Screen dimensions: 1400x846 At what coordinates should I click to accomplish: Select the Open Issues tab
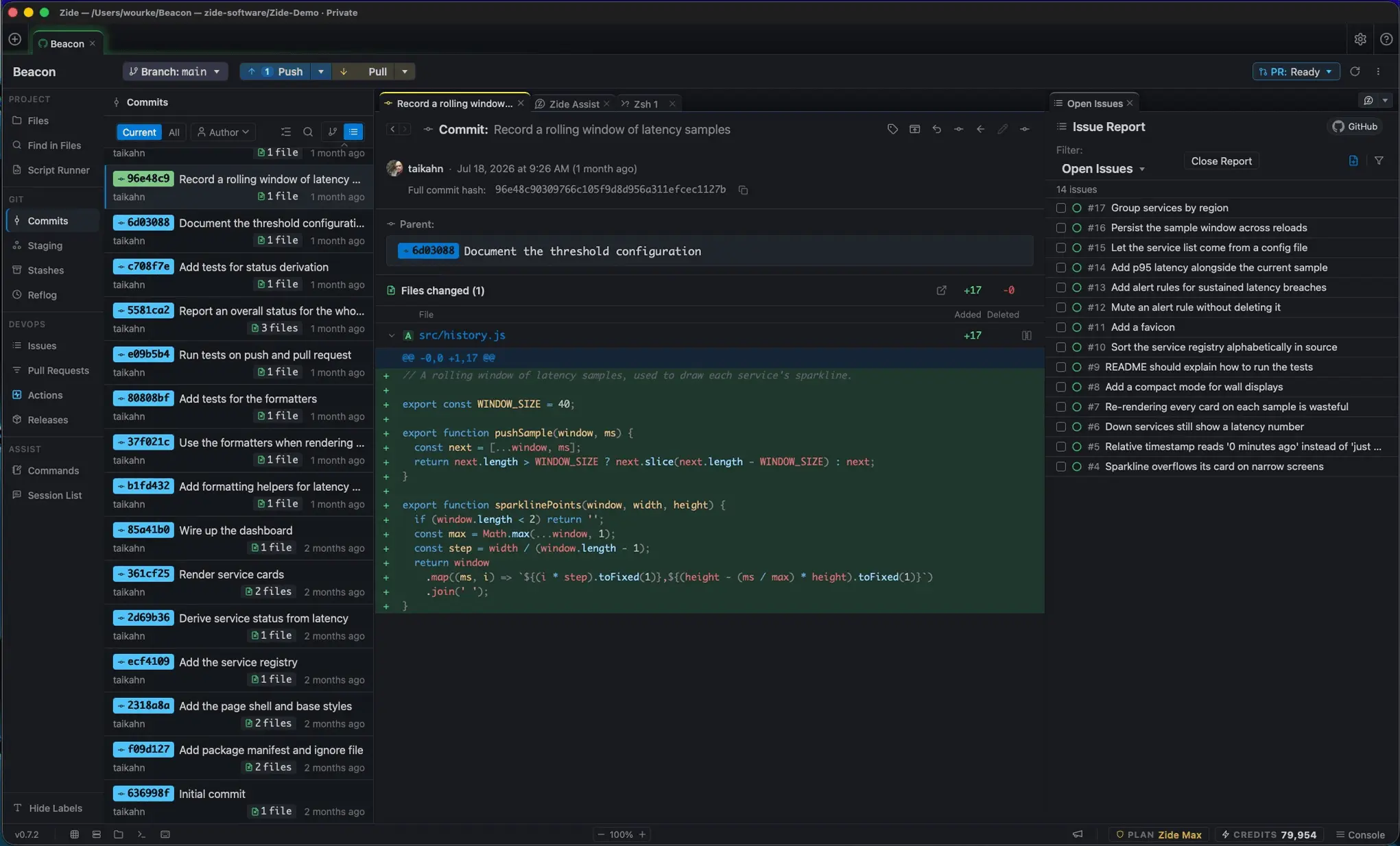(1094, 104)
